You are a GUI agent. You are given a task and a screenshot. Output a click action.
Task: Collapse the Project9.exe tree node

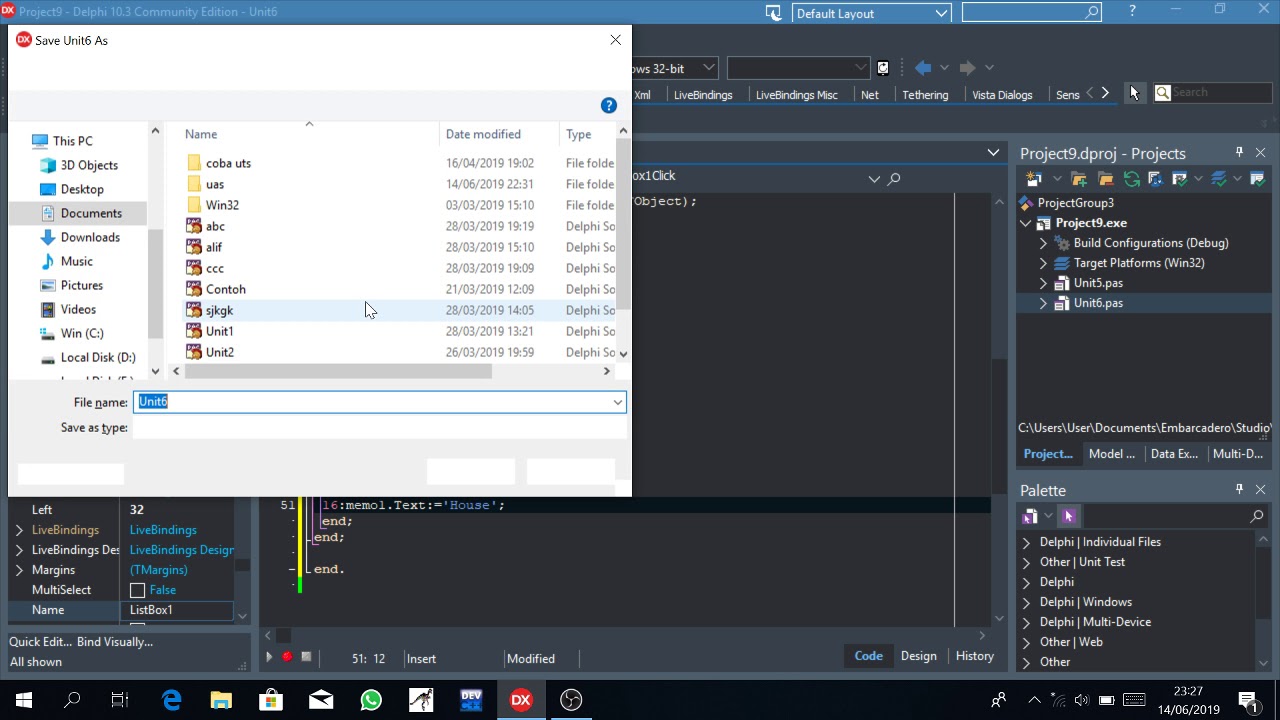[x=1026, y=223]
